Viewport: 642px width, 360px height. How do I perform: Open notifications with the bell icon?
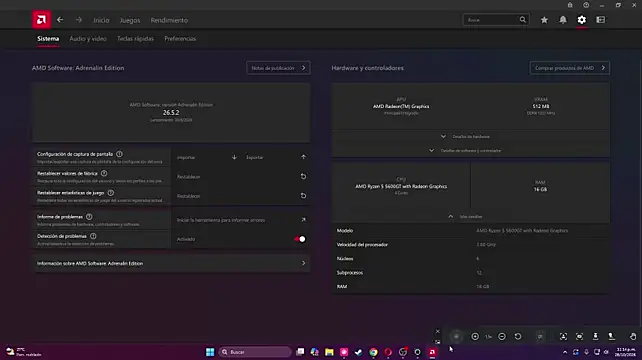pyautogui.click(x=563, y=20)
